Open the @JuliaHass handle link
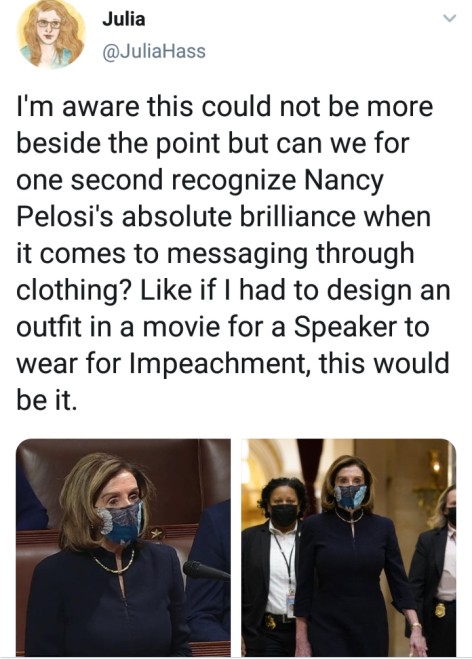Screen dimensions: 472x659 tap(154, 51)
